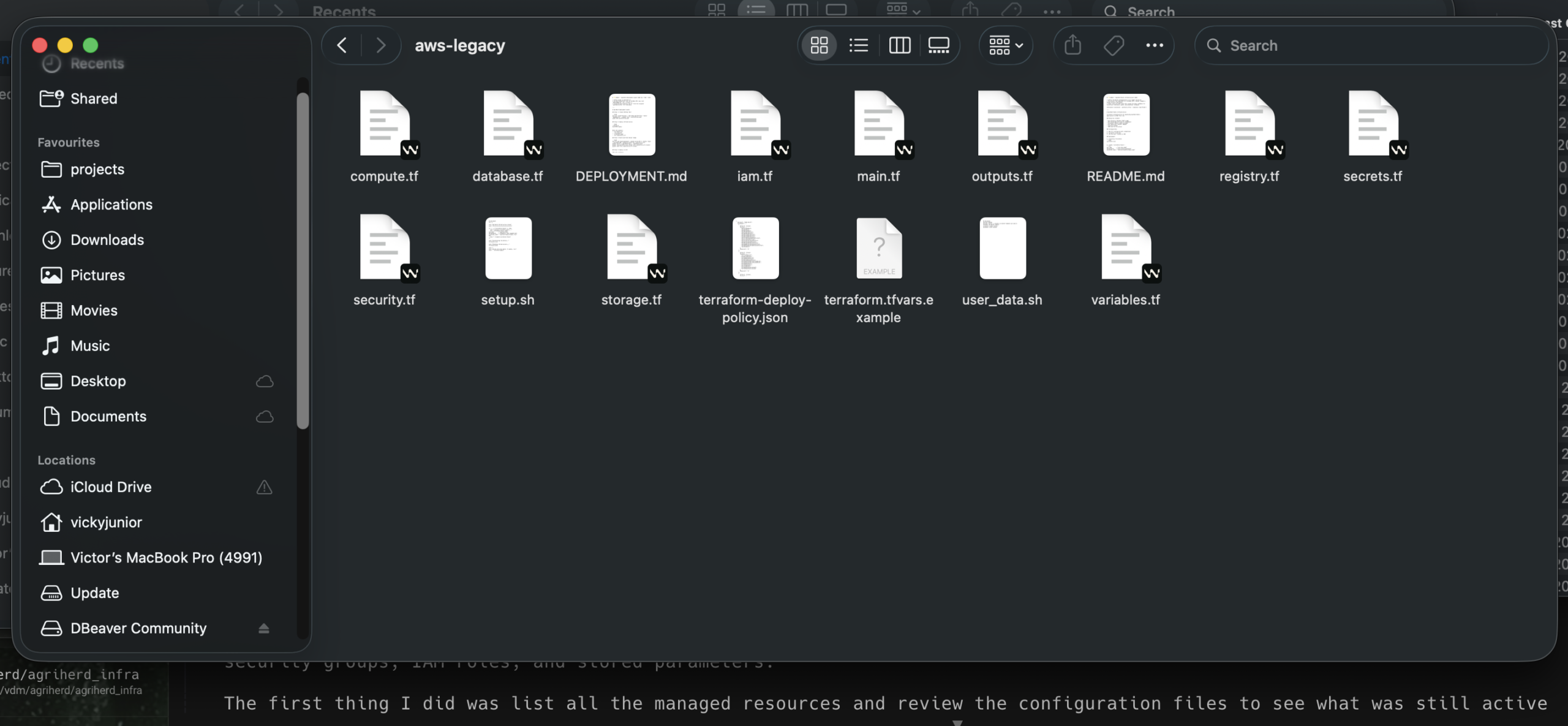Click the iam.tf file name label
Screen dimensions: 1568x726
click(x=755, y=176)
